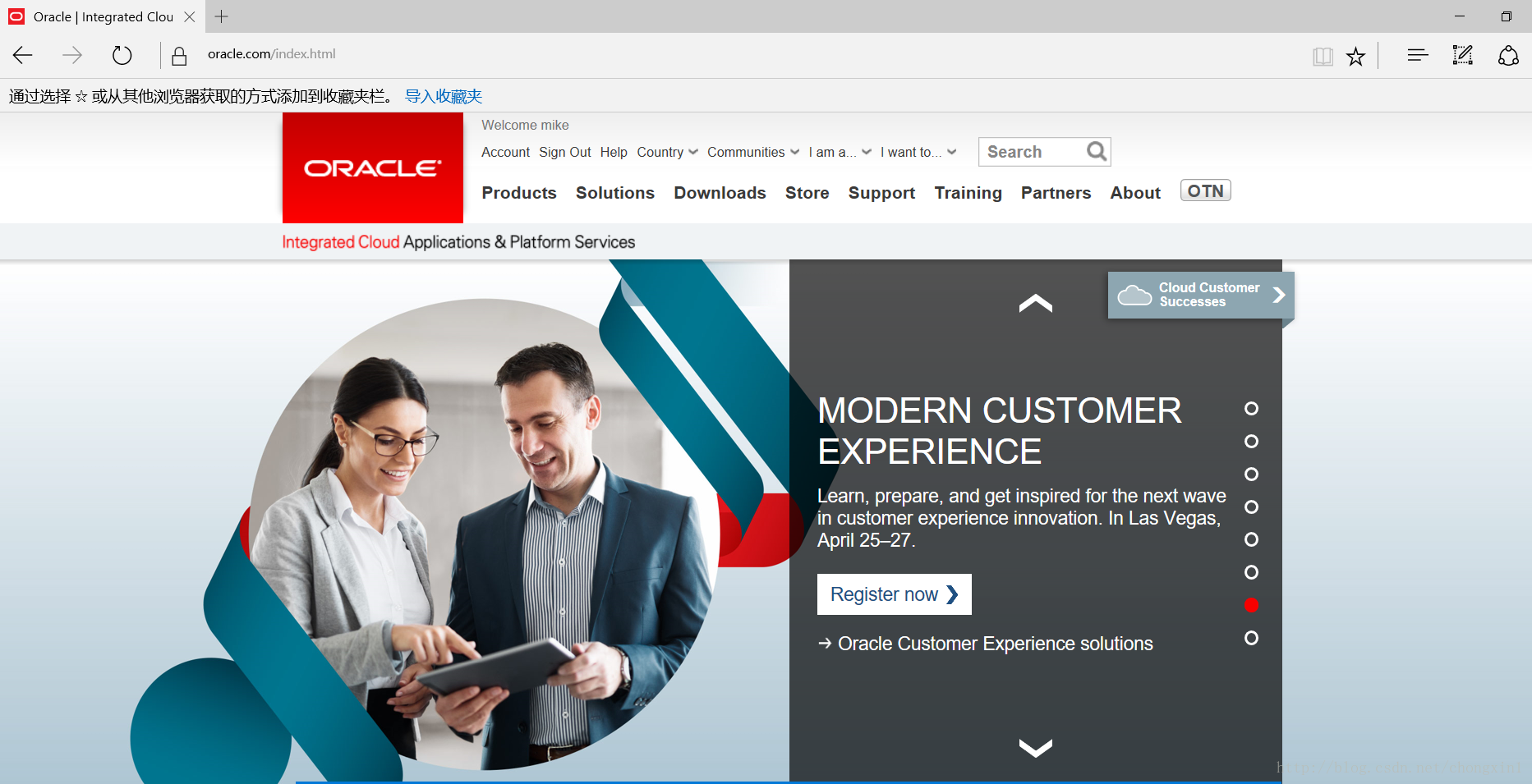Open the Partners menu
This screenshot has width=1532, height=784.
point(1056,193)
